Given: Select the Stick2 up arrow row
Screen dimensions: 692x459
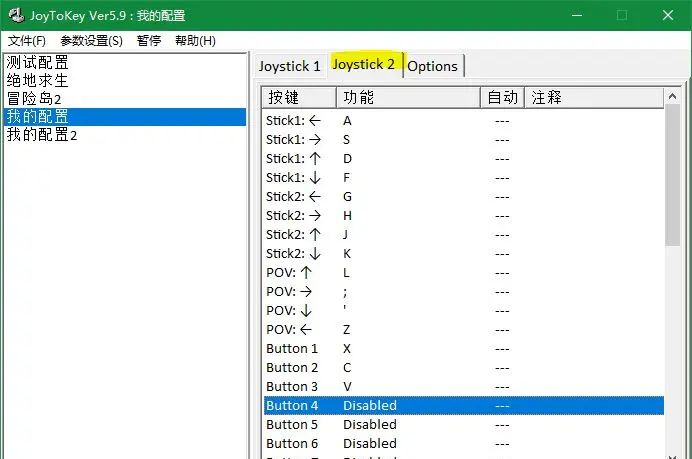Looking at the screenshot, I should pos(464,234).
